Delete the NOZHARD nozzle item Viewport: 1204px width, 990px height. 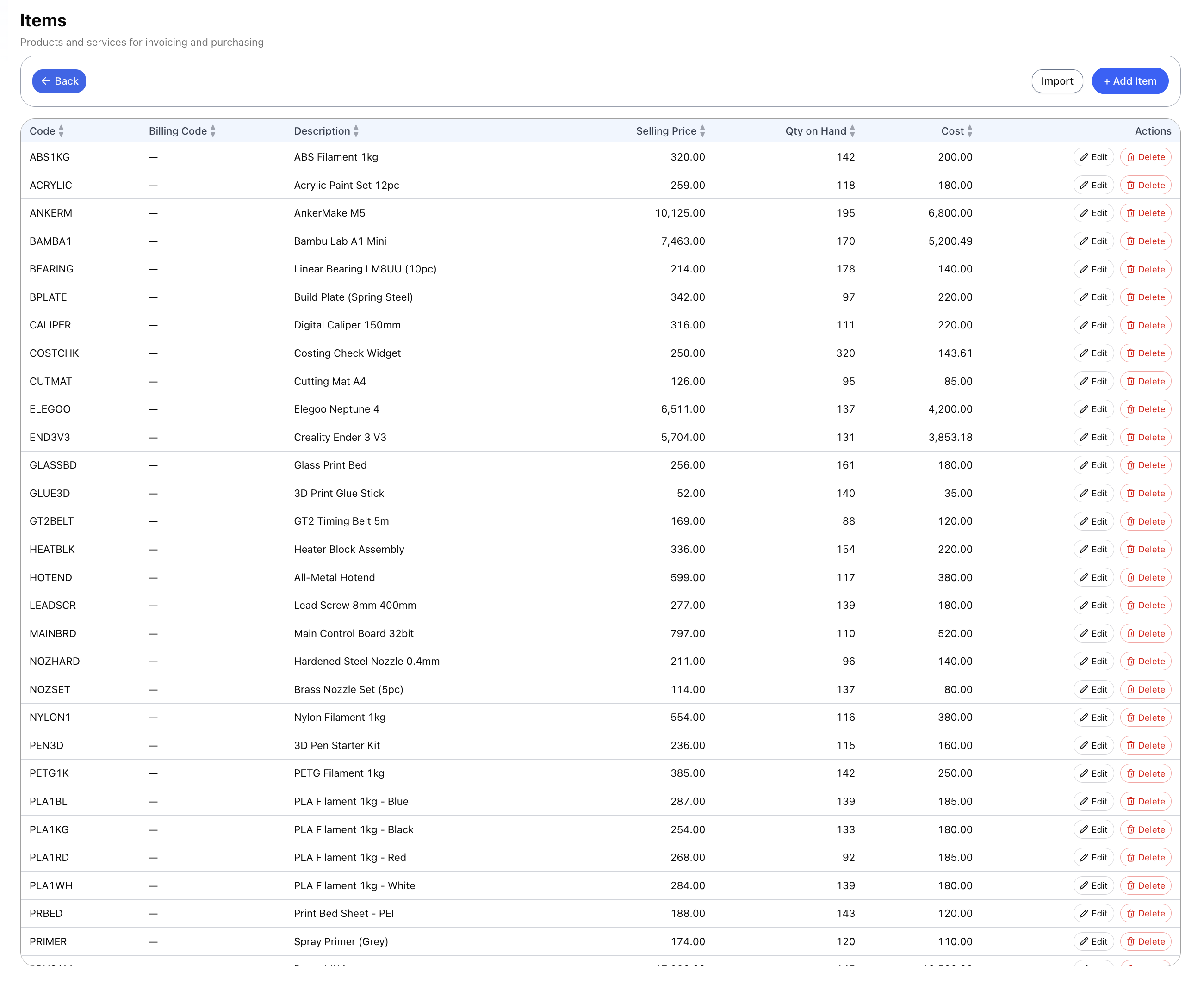1145,662
